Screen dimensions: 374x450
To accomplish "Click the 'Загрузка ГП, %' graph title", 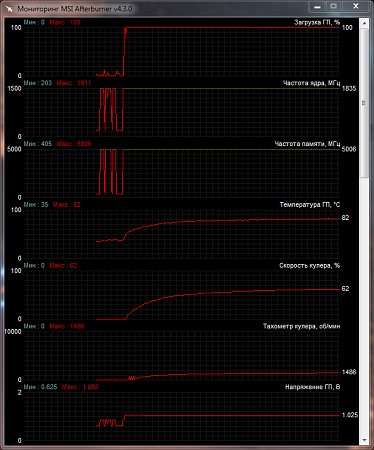I will point(317,22).
